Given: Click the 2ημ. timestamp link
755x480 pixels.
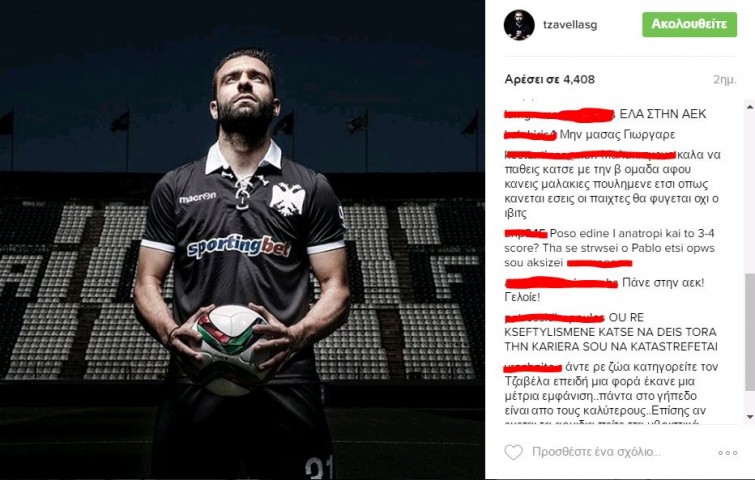Looking at the screenshot, I should pyautogui.click(x=725, y=80).
